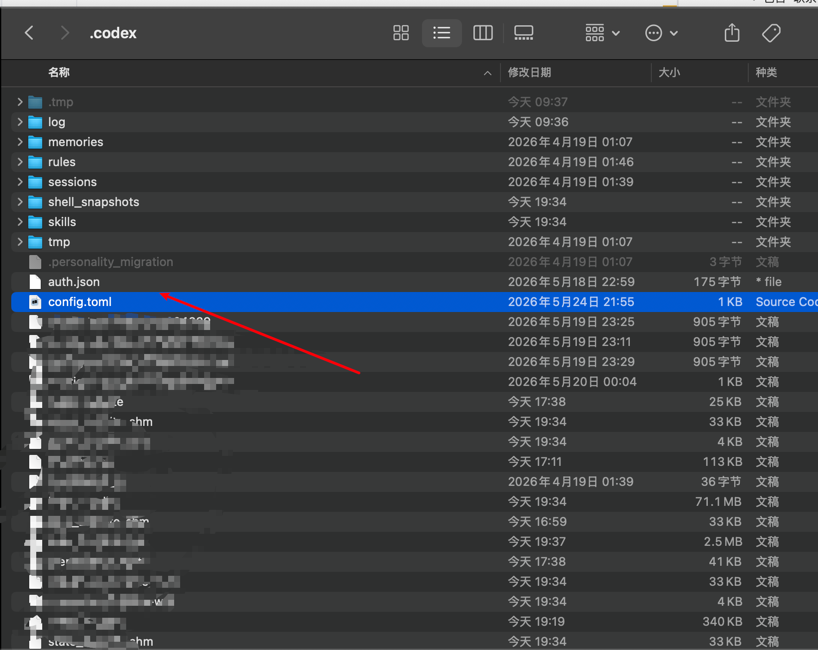Expand the tmp folder disclosure triangle
Image resolution: width=818 pixels, height=650 pixels.
(20, 242)
